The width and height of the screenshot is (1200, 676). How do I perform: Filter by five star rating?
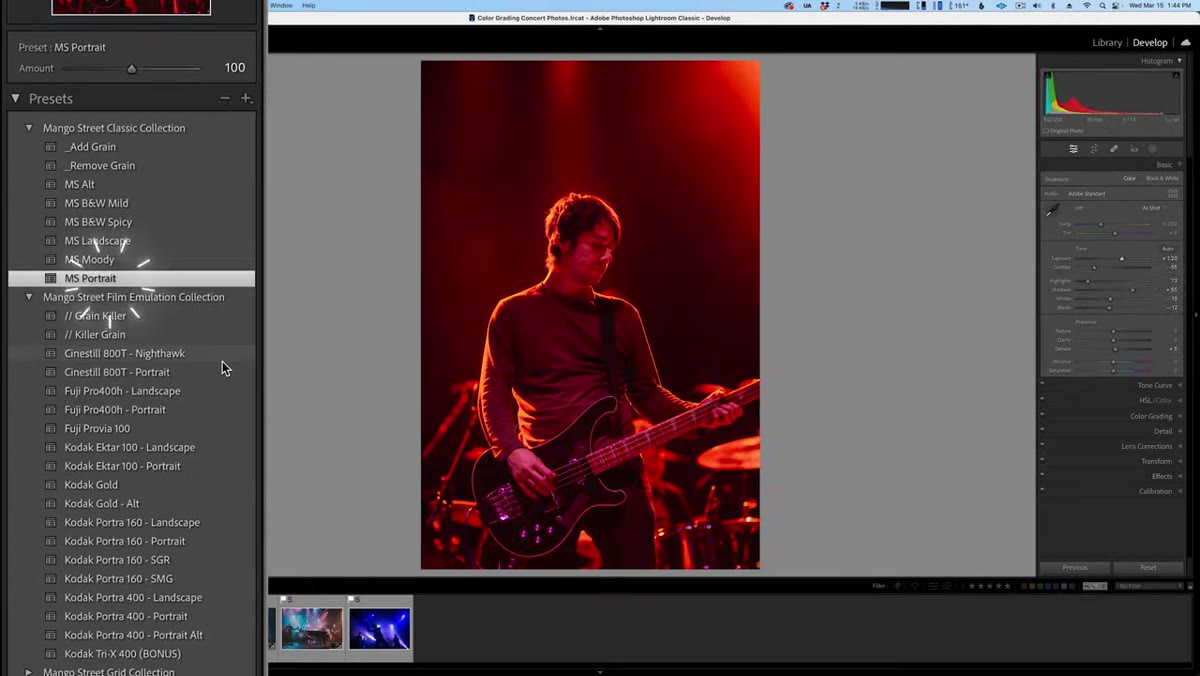click(x=1007, y=586)
